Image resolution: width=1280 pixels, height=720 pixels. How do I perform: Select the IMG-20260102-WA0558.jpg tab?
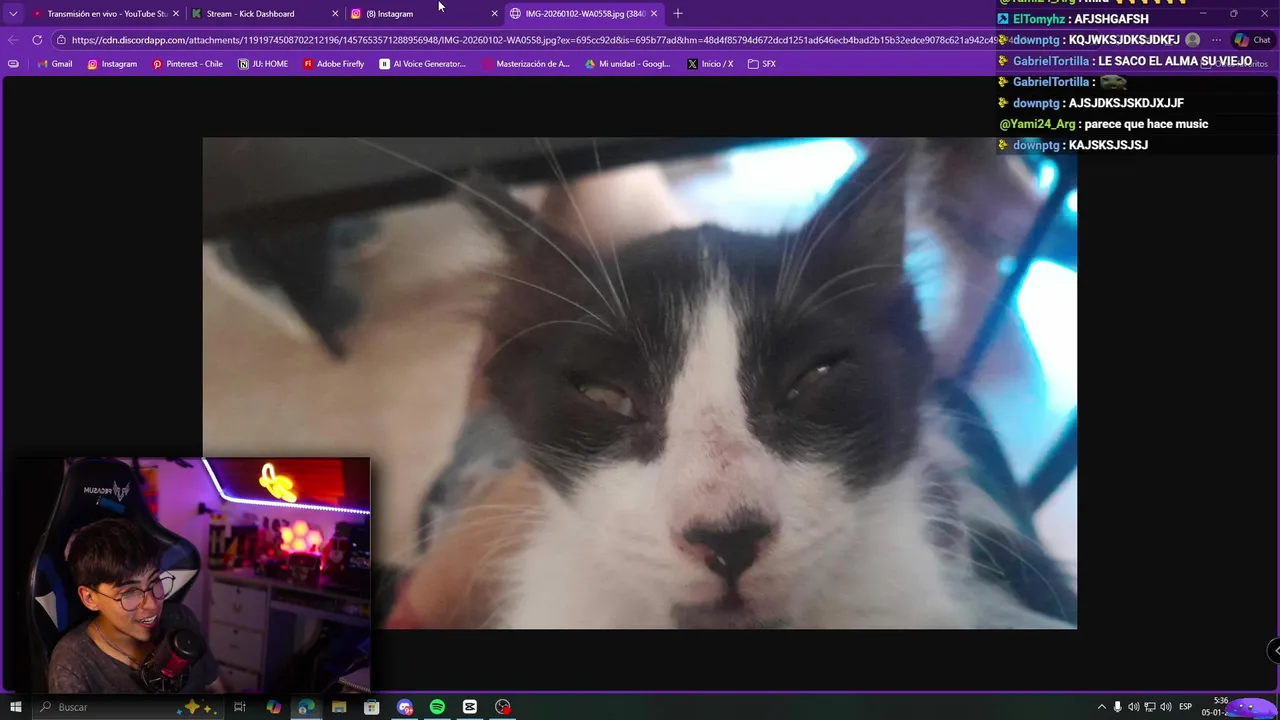click(x=585, y=14)
